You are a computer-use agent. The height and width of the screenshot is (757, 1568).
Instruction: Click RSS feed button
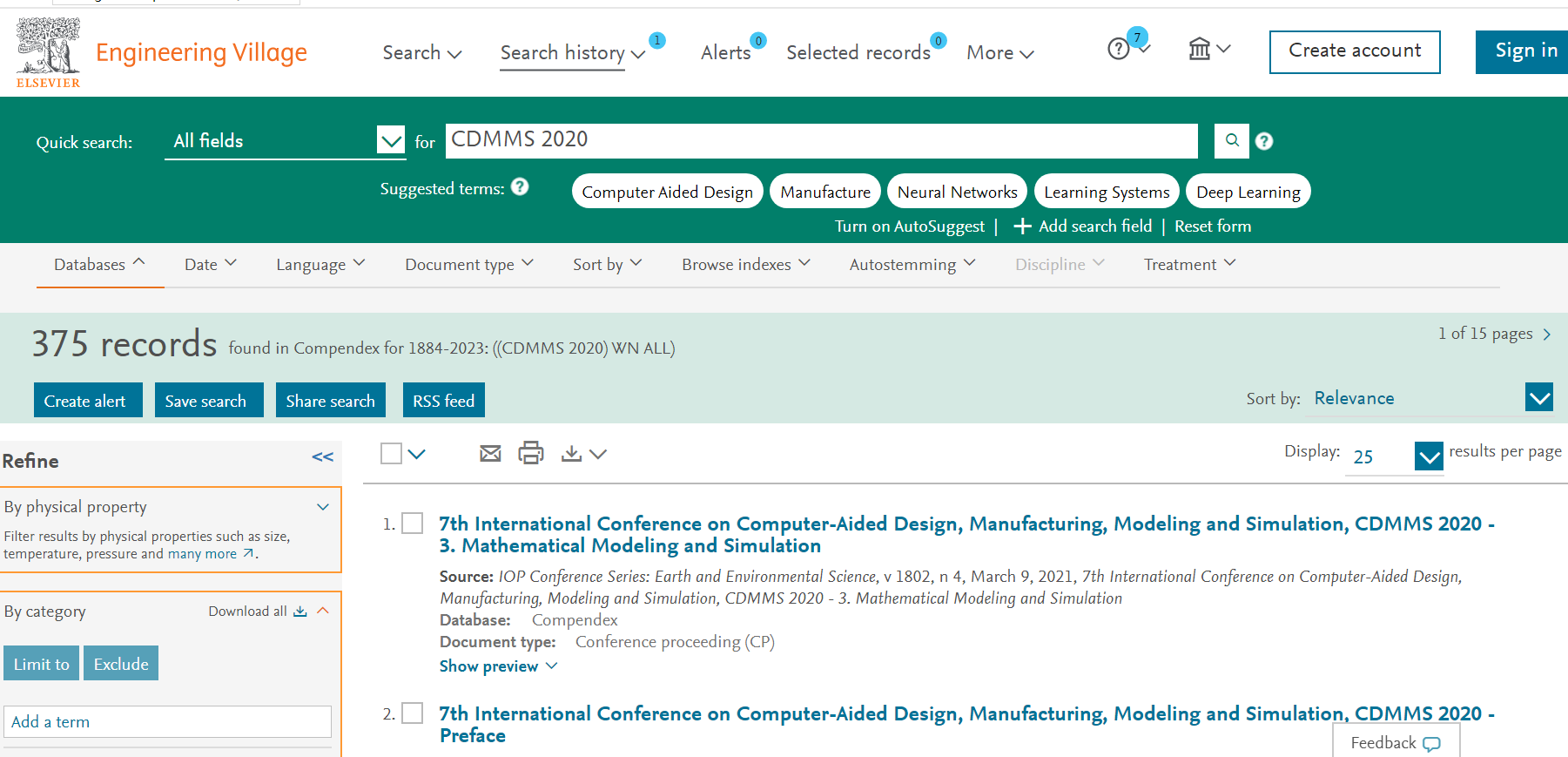tap(444, 401)
